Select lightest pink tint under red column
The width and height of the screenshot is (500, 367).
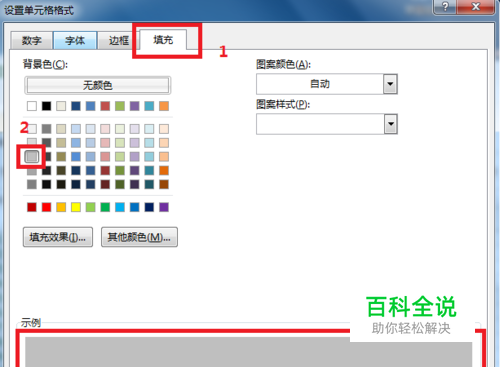coord(105,129)
